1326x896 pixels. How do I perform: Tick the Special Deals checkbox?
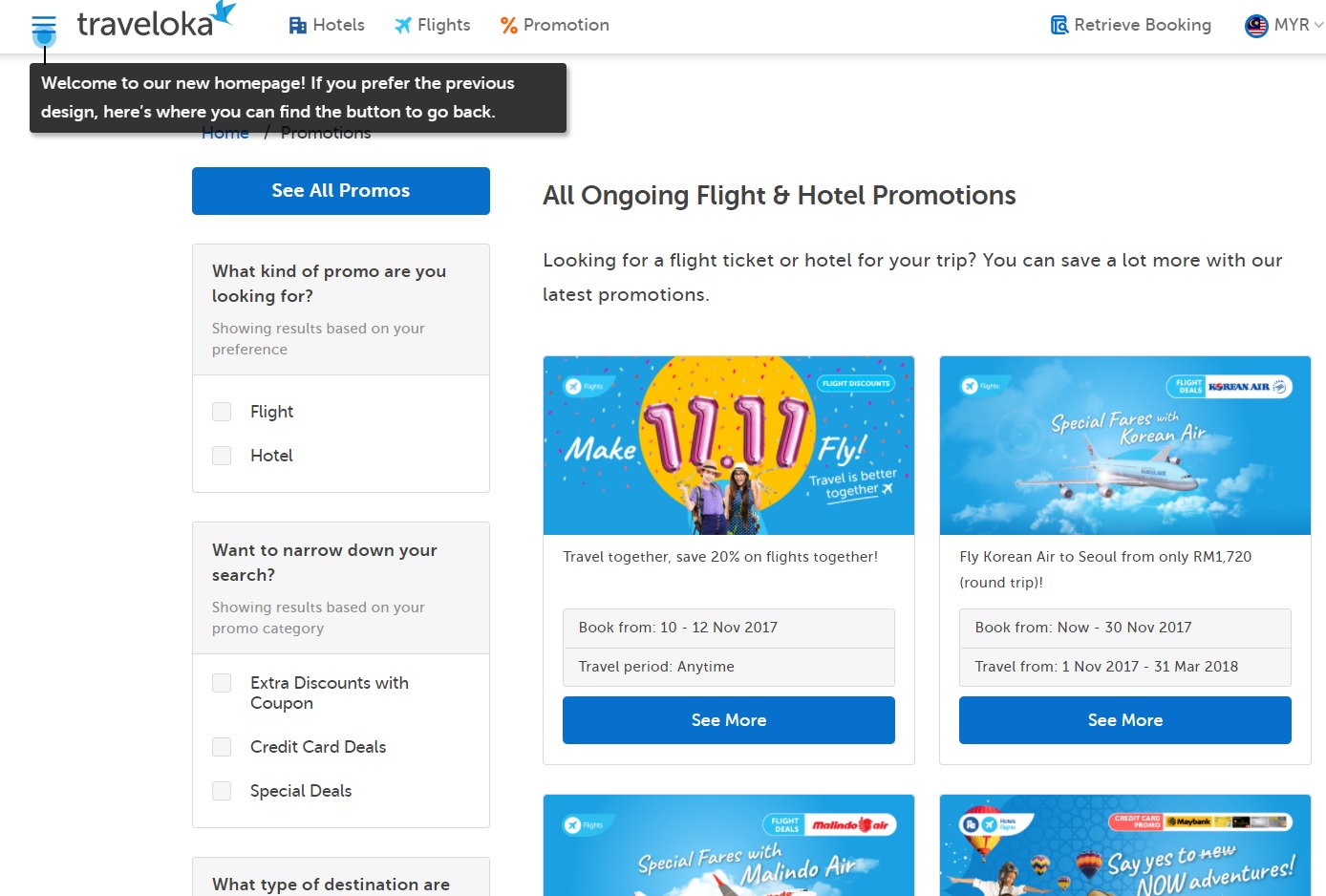pyautogui.click(x=222, y=791)
